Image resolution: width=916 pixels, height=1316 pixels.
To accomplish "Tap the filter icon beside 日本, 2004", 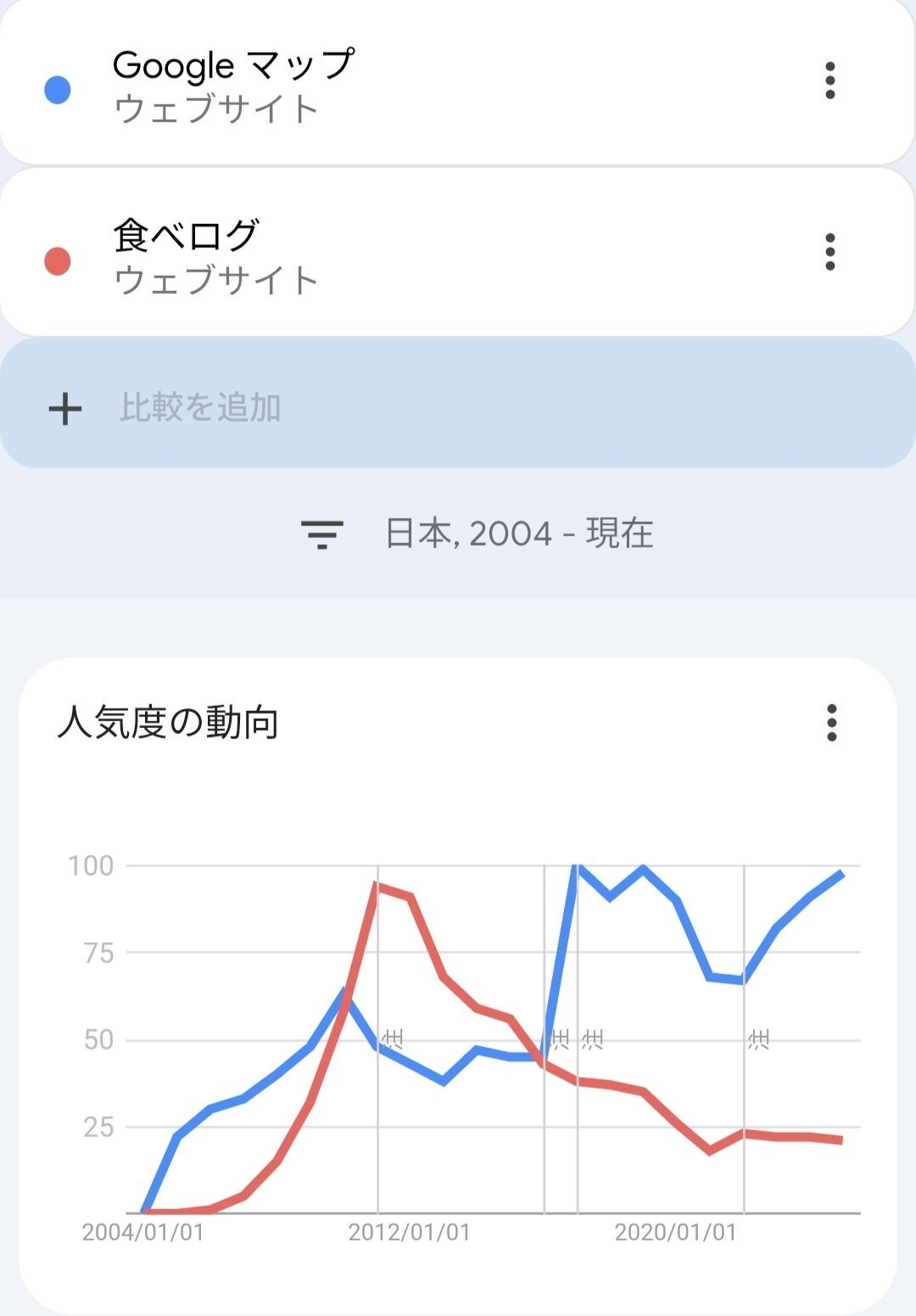I will 322,535.
